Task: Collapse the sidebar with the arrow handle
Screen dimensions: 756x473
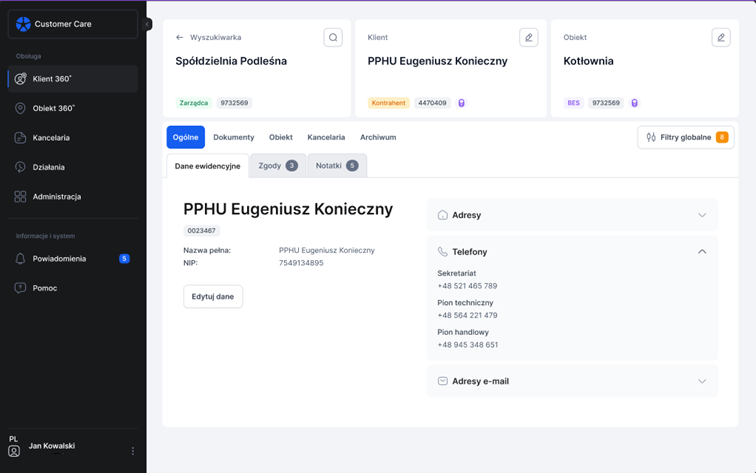Action: pos(148,24)
